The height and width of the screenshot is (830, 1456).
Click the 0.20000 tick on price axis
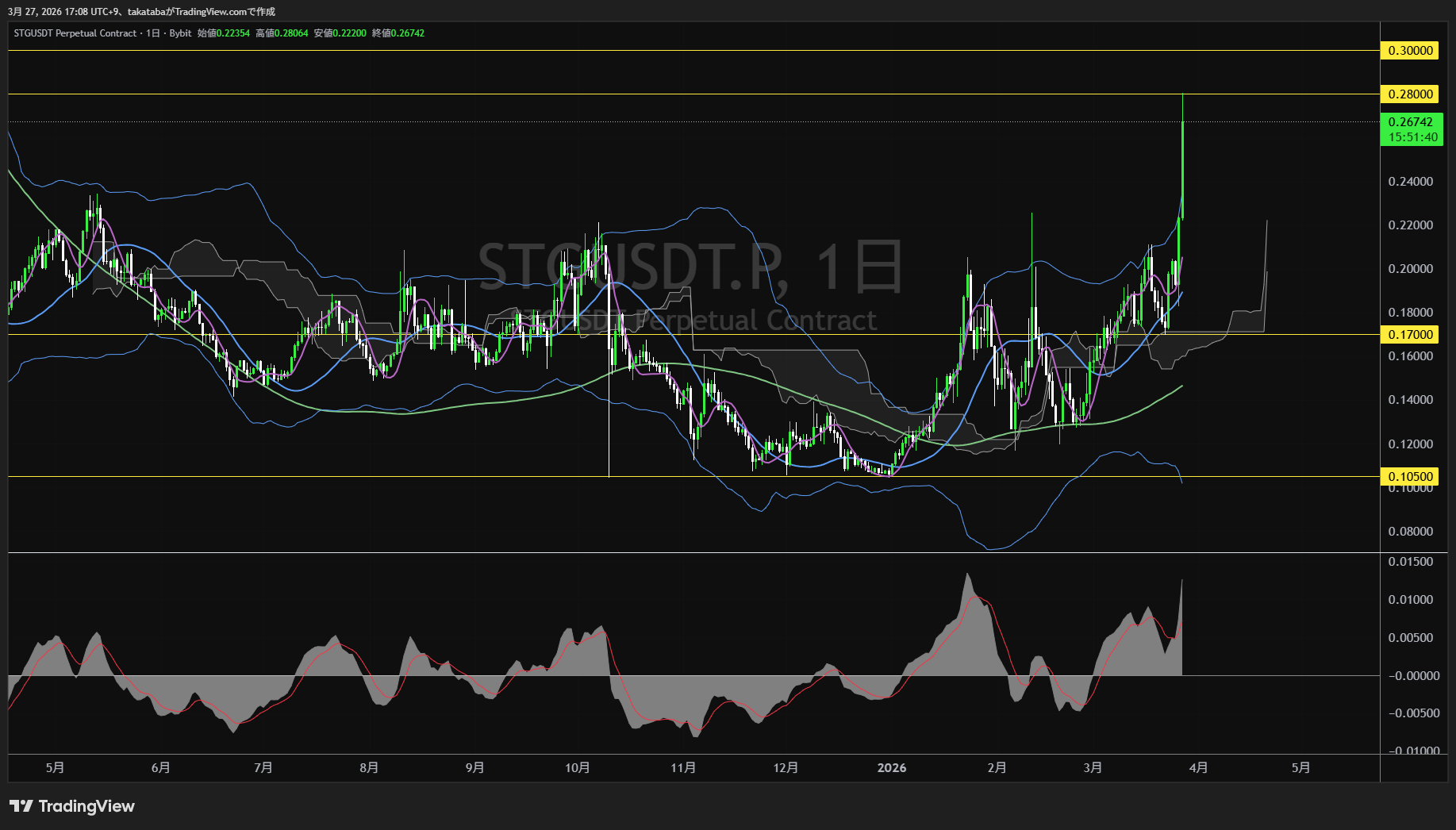tap(1410, 269)
